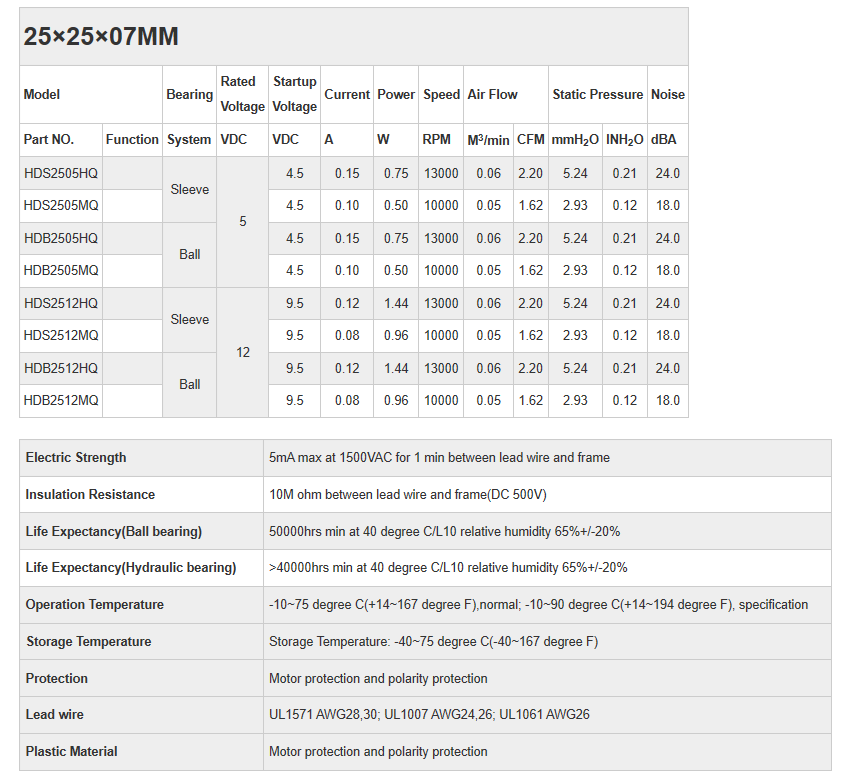Click the Startup Voltage column header
The height and width of the screenshot is (780, 843).
point(294,94)
